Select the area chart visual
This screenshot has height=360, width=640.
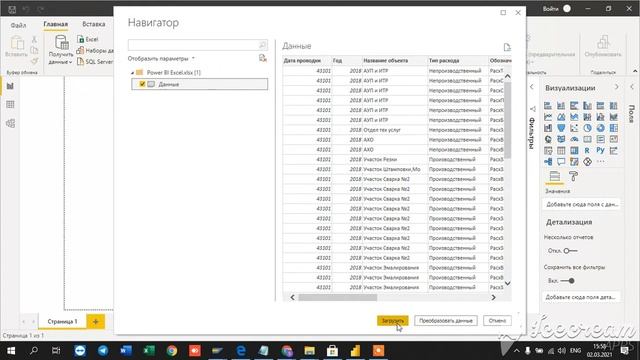561,117
